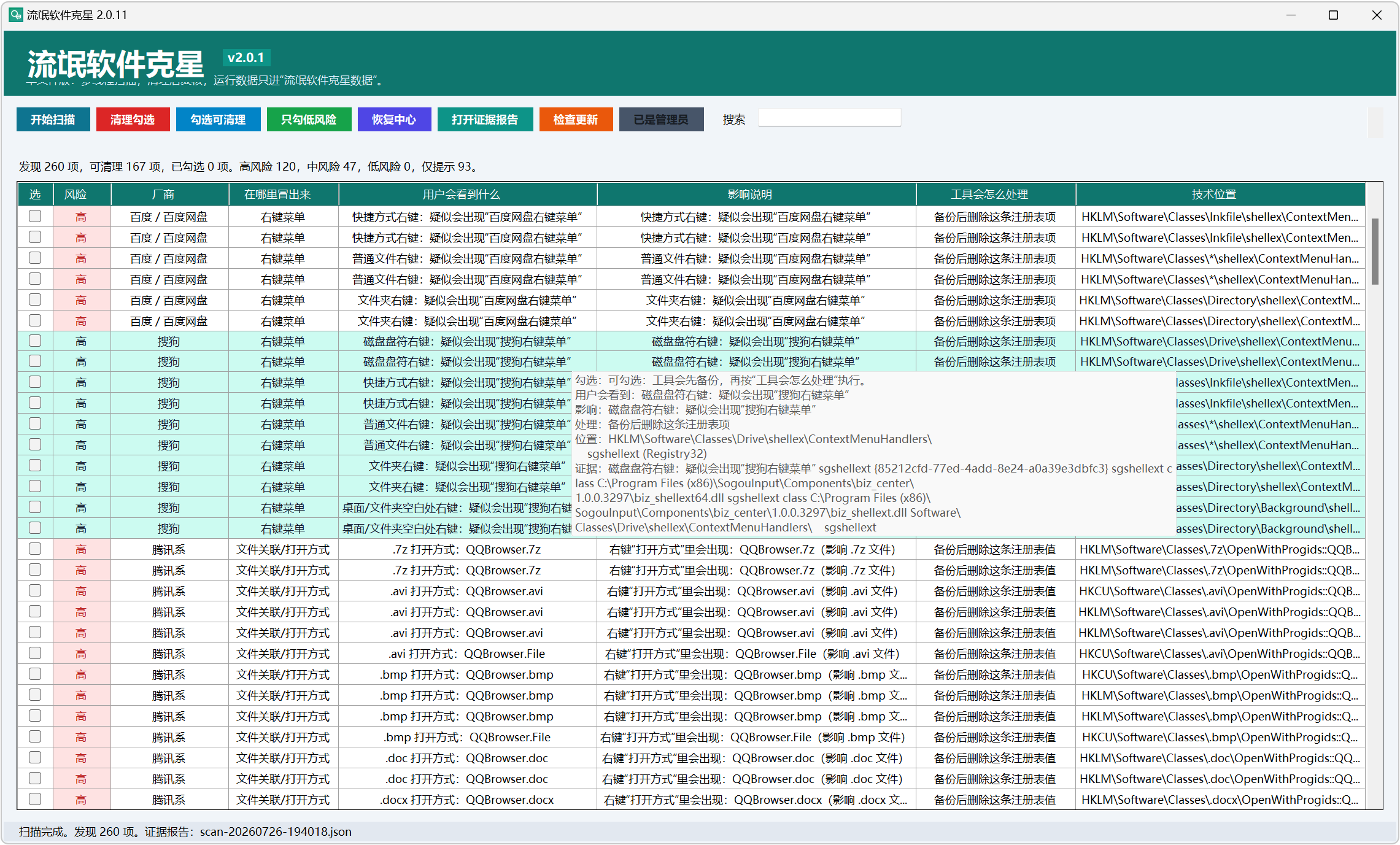
Task: Click the 流氓软件克星 header title
Action: (115, 64)
